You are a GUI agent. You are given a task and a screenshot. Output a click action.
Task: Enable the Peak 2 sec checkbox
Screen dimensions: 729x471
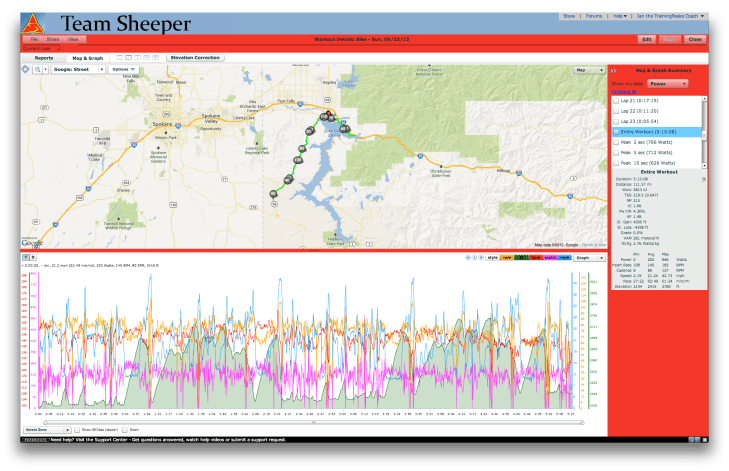615,142
